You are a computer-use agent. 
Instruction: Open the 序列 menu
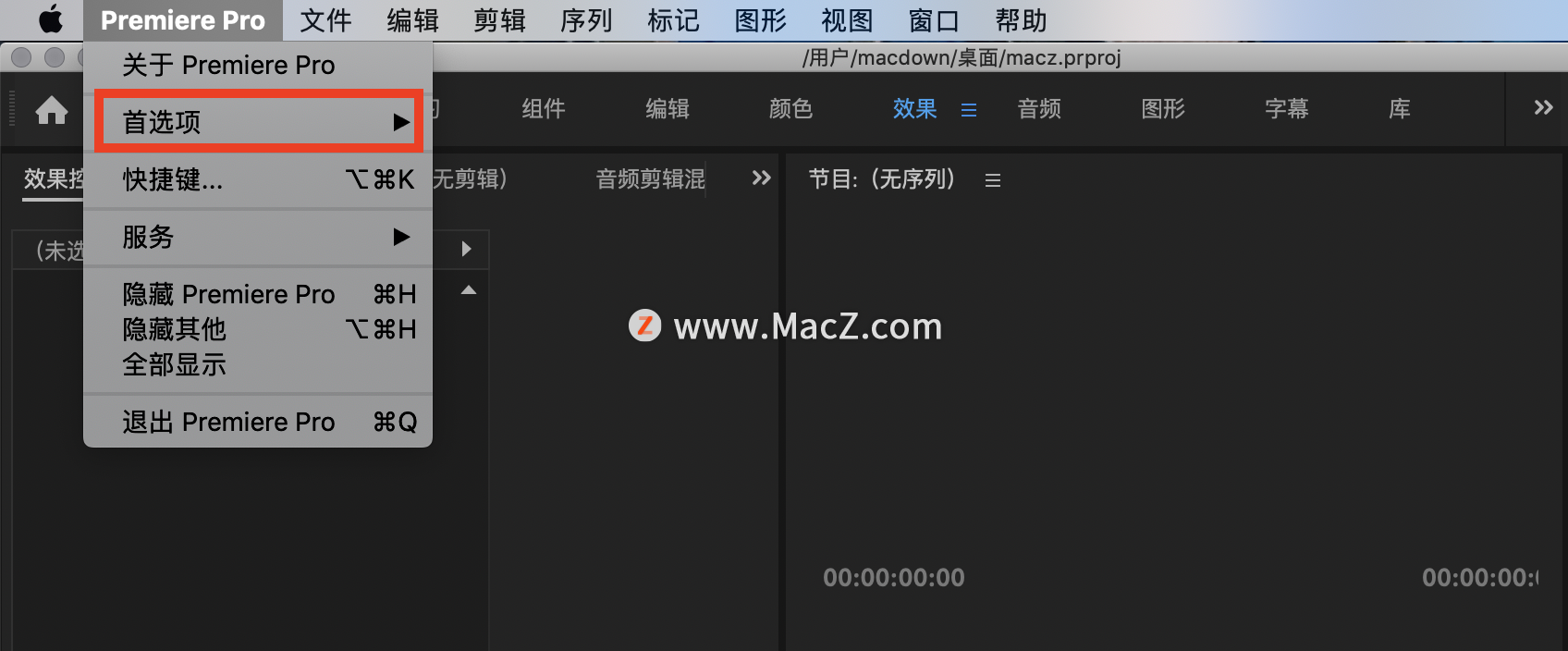[x=586, y=20]
